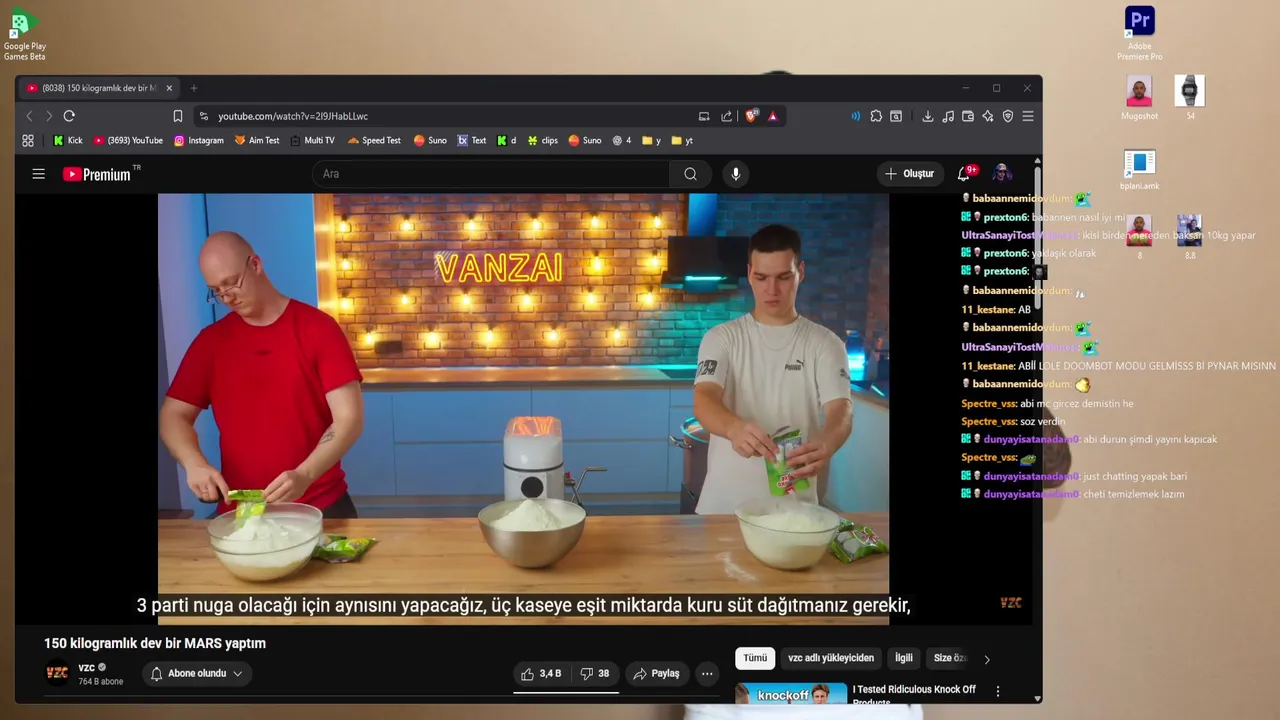Open the Brave Wallet icon
This screenshot has width=1280, height=720.
tap(968, 116)
